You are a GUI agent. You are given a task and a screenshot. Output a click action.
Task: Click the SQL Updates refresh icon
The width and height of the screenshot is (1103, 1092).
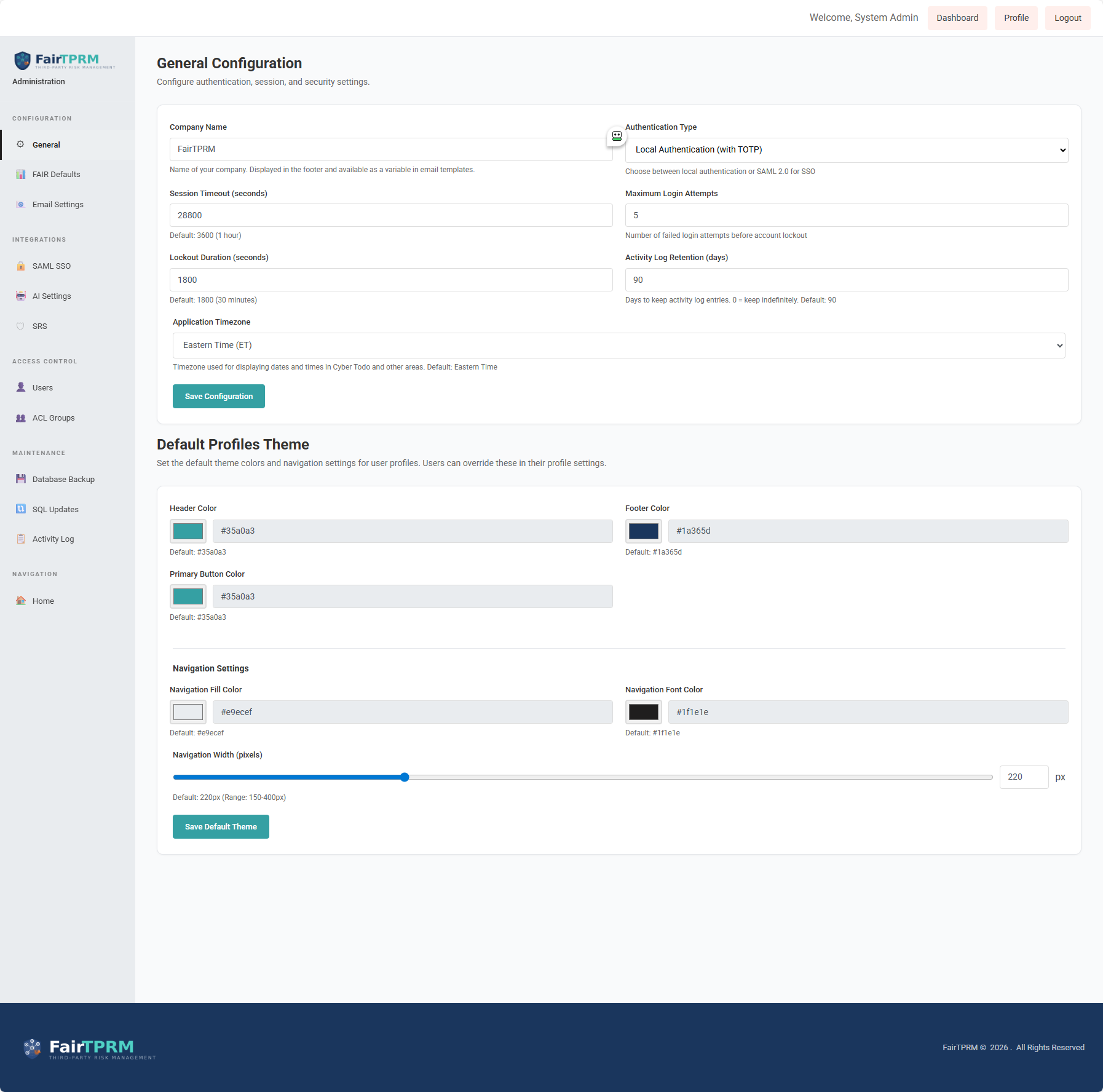point(21,509)
